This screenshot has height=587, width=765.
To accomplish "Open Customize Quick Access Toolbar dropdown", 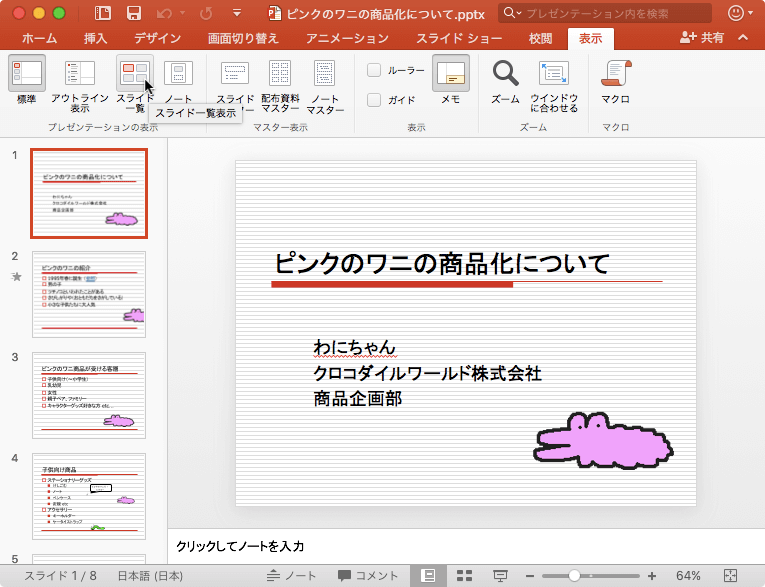I will pyautogui.click(x=237, y=13).
